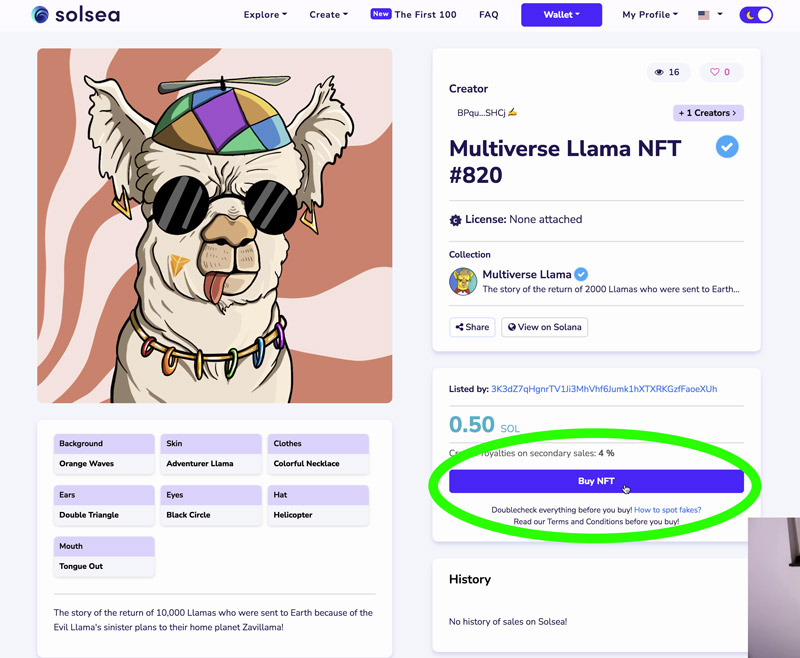
Task: Go to the FAQ page
Action: [488, 15]
